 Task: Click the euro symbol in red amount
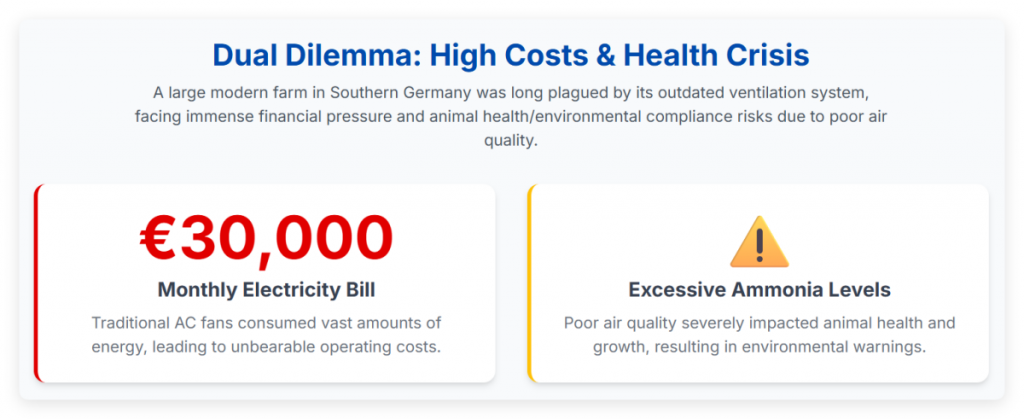[x=159, y=238]
